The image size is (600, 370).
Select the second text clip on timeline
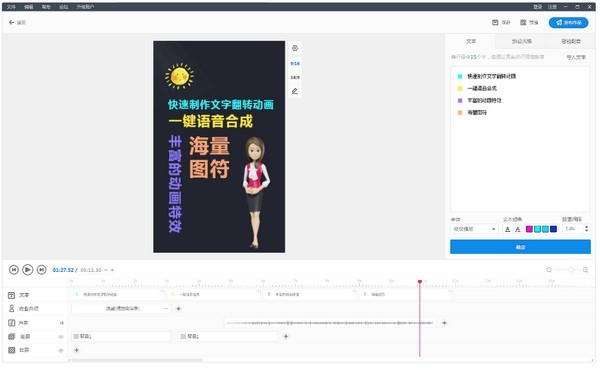point(214,295)
